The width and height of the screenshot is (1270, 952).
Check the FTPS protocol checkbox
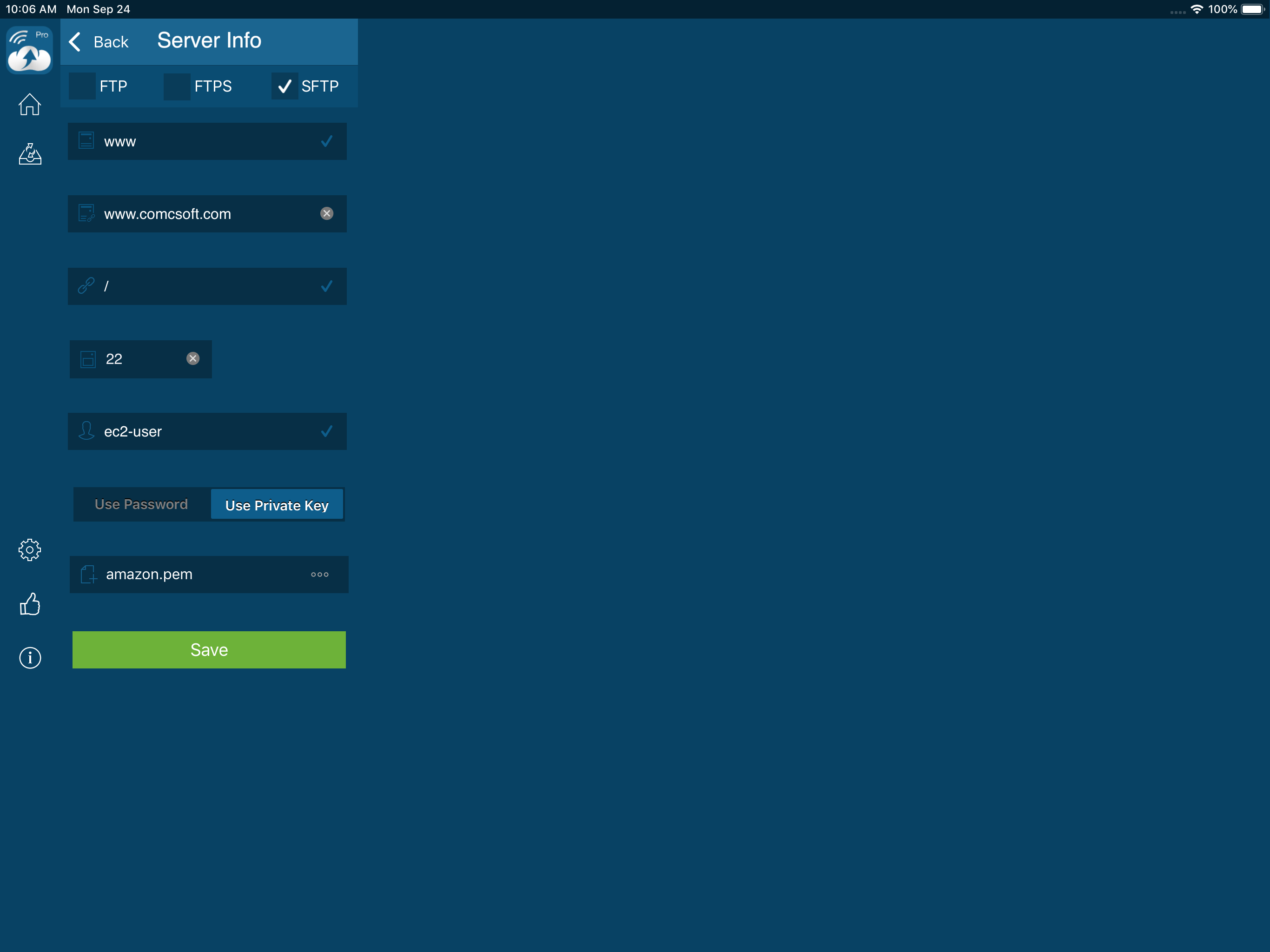click(177, 86)
